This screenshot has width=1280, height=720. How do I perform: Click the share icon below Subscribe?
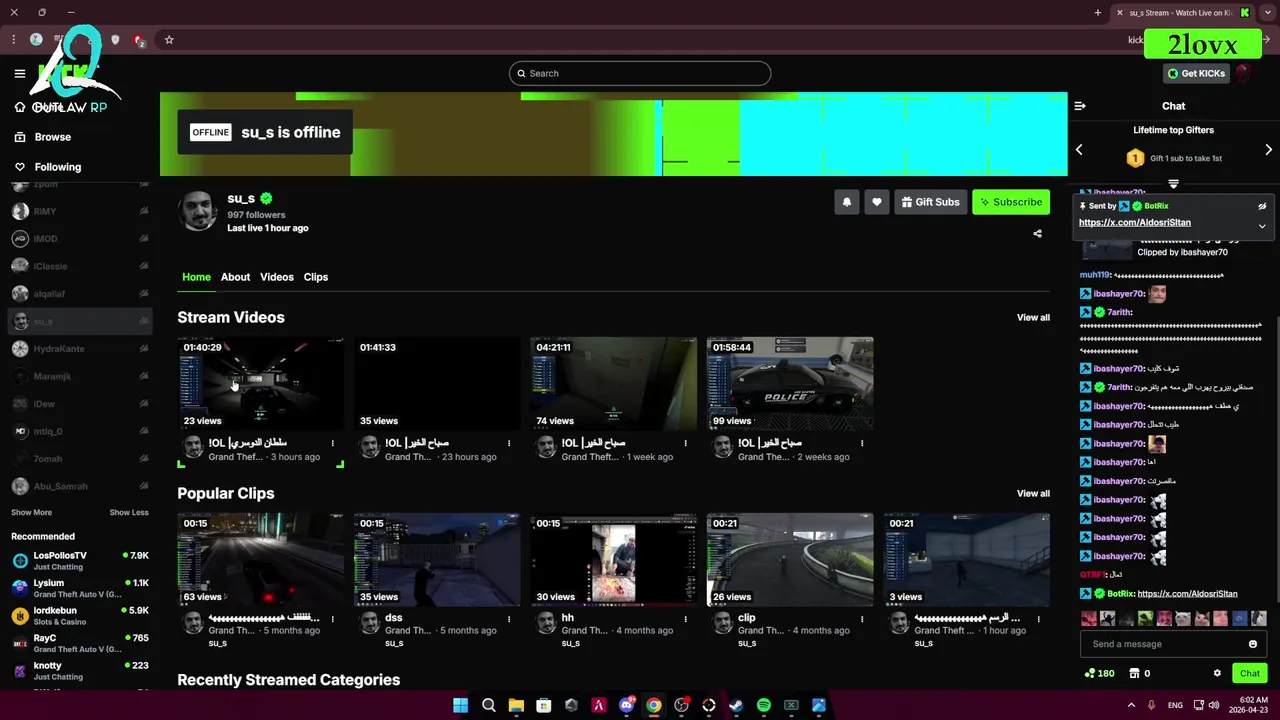[x=1037, y=234]
